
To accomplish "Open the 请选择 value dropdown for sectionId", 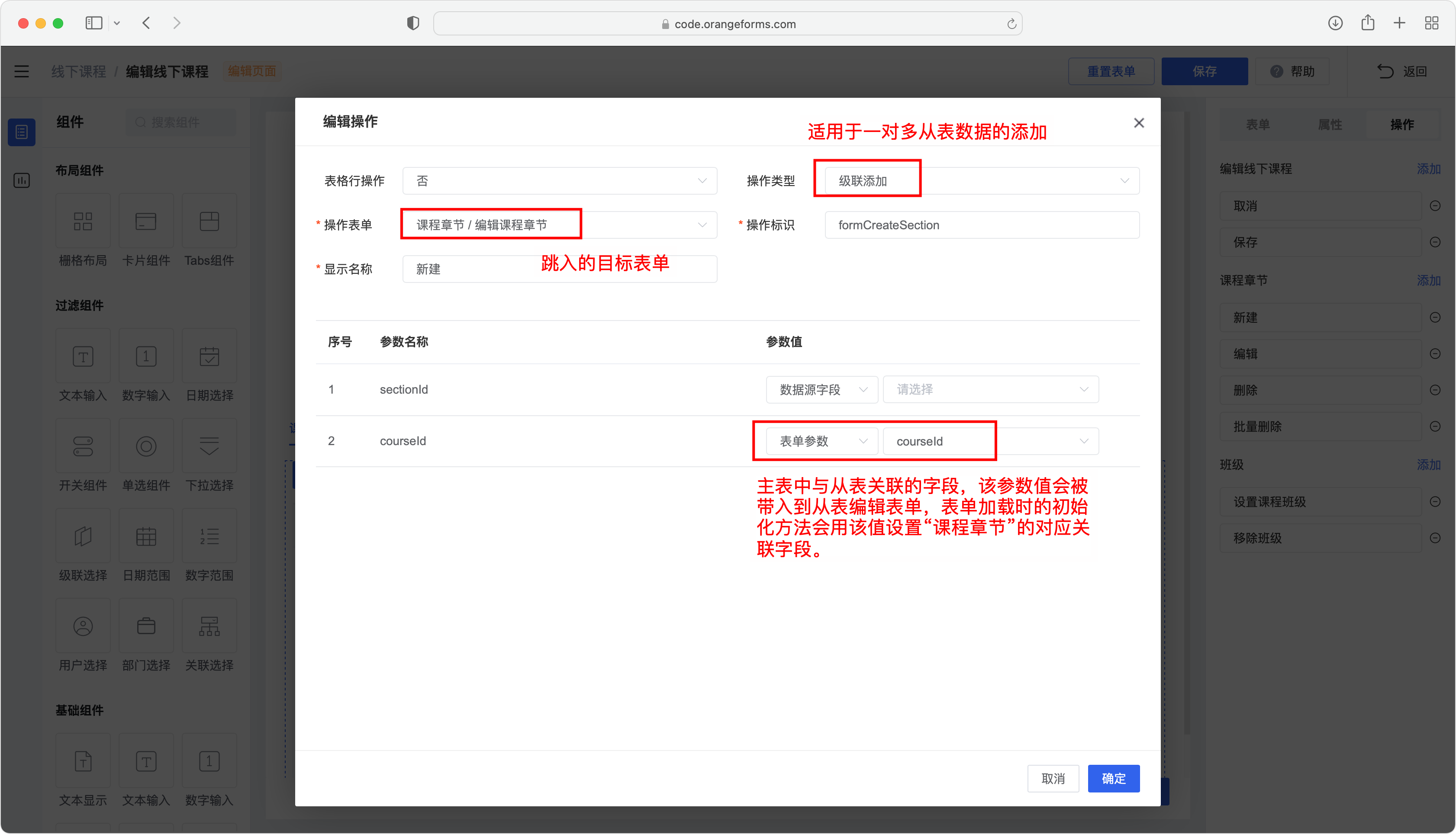I will [x=991, y=389].
